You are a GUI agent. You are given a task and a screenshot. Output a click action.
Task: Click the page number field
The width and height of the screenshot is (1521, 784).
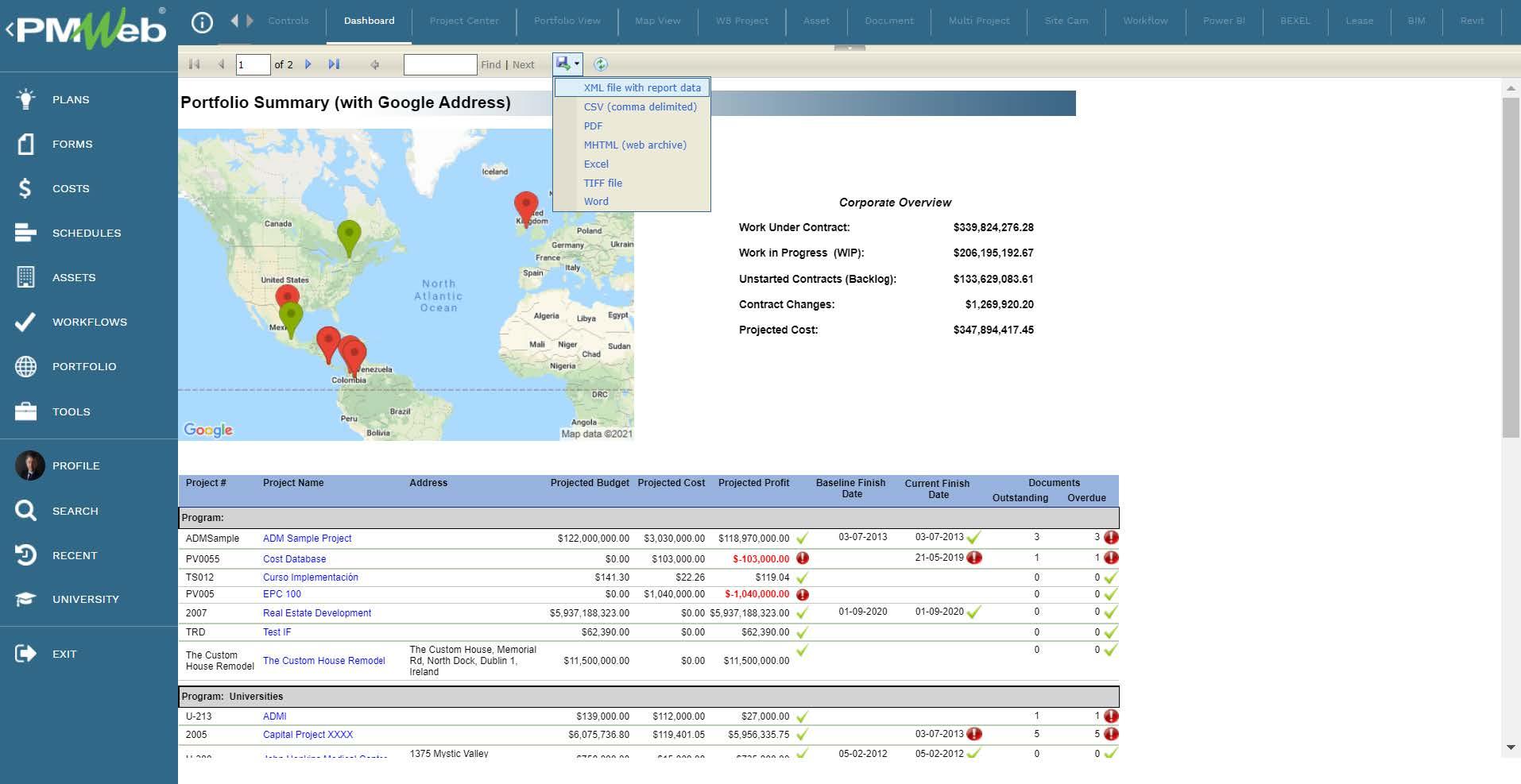pyautogui.click(x=253, y=64)
